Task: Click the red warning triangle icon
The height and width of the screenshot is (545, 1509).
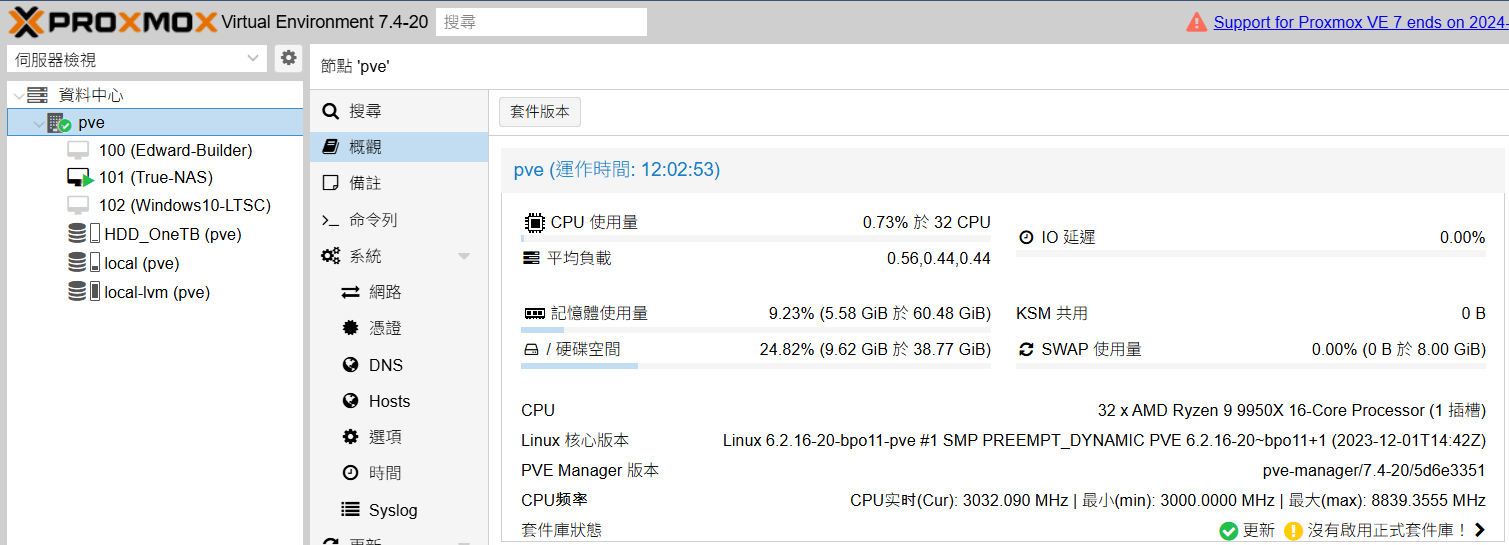Action: coord(1196,22)
